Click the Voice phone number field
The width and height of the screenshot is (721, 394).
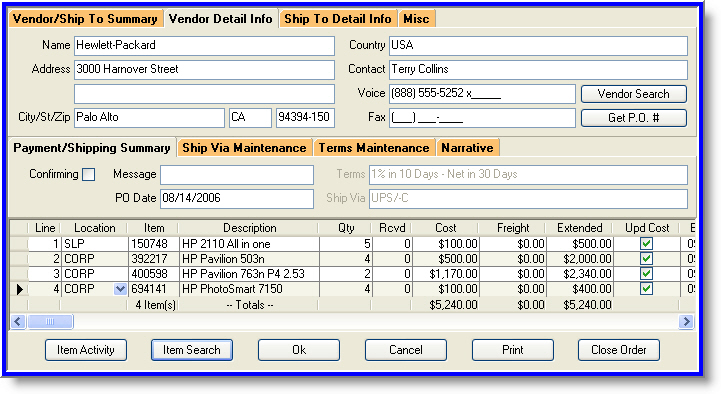tap(482, 94)
